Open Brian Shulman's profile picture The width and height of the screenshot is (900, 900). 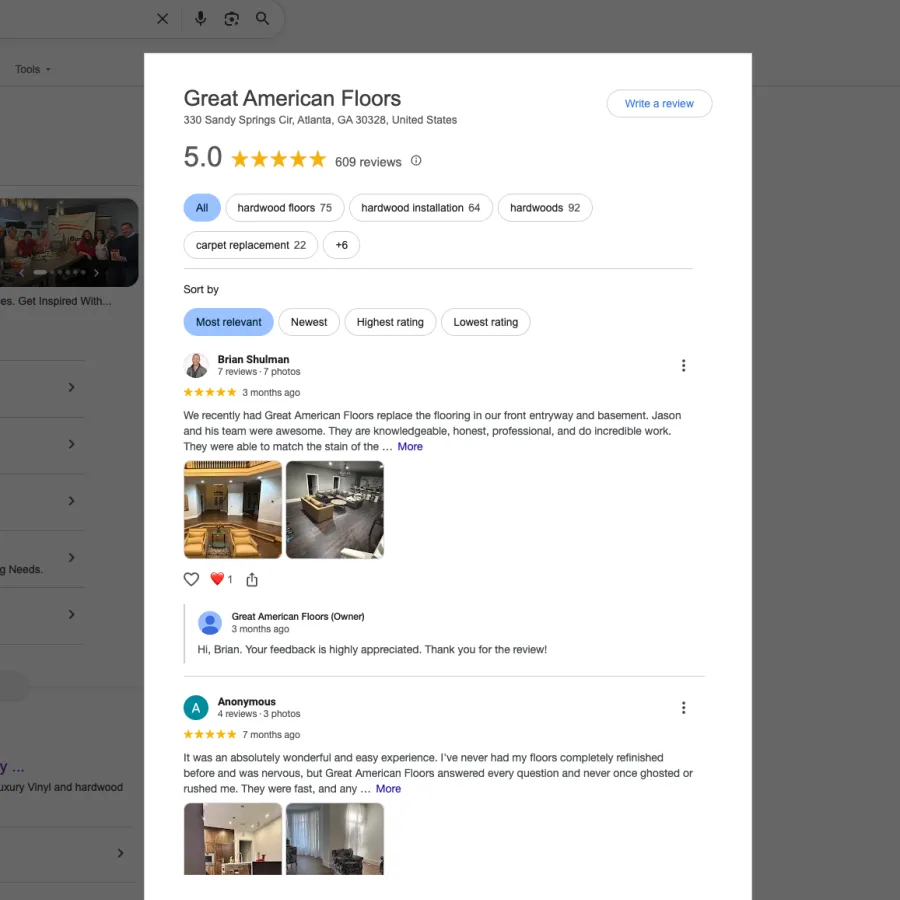click(196, 366)
